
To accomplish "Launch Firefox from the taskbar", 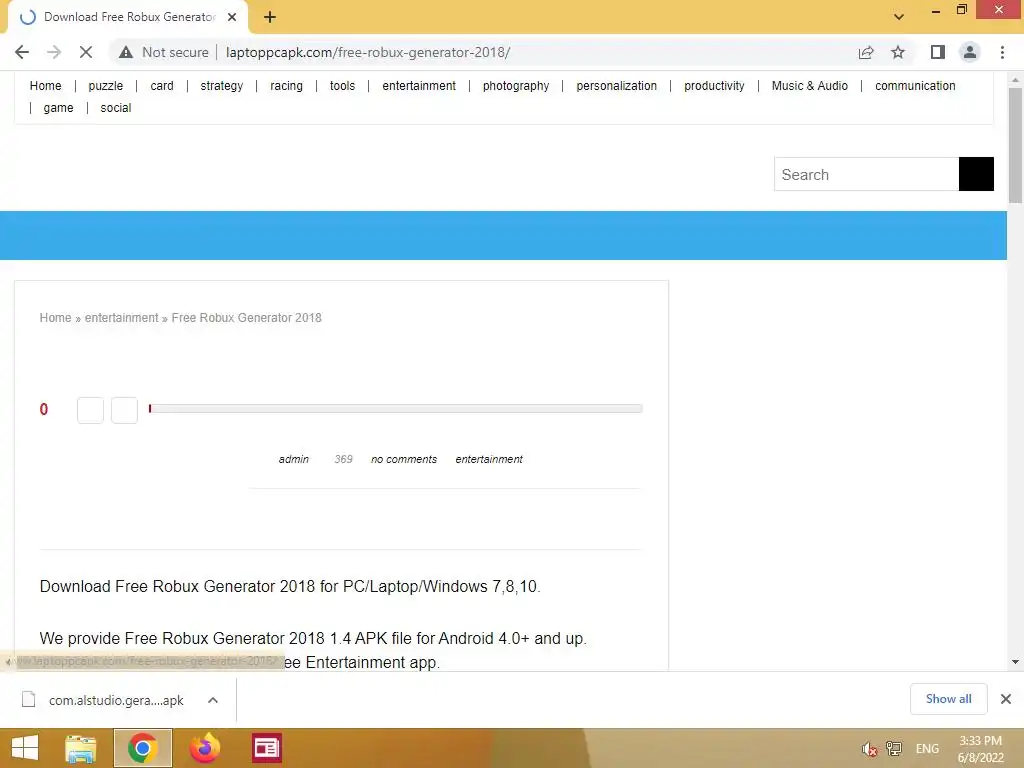I will point(204,748).
